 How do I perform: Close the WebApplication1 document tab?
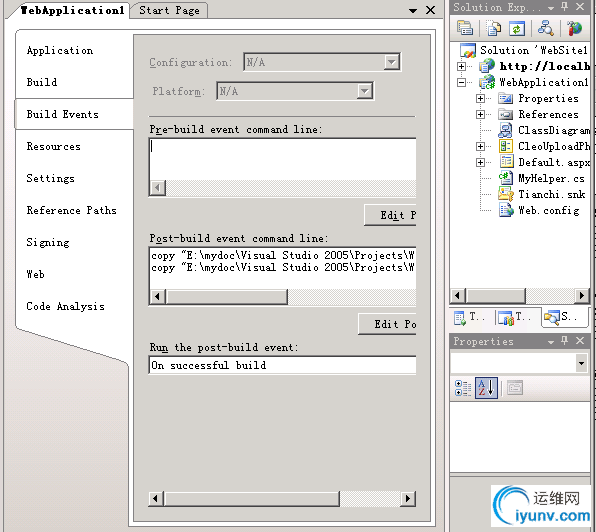click(430, 10)
